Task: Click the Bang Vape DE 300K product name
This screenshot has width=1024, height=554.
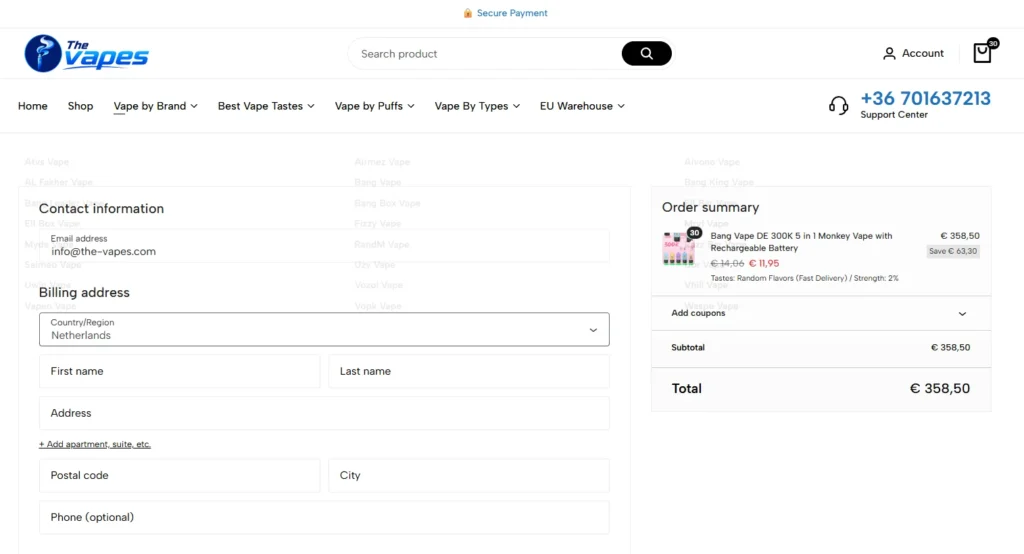Action: click(801, 242)
